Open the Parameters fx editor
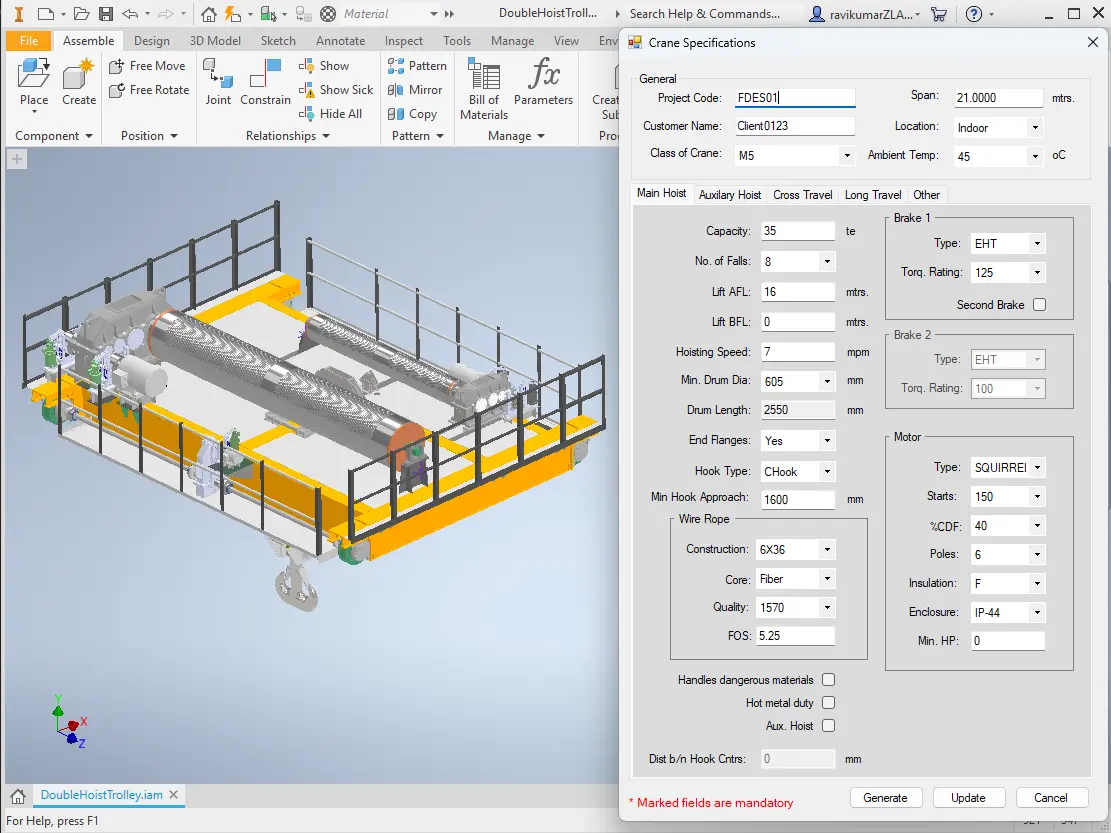1111x833 pixels. (x=543, y=85)
